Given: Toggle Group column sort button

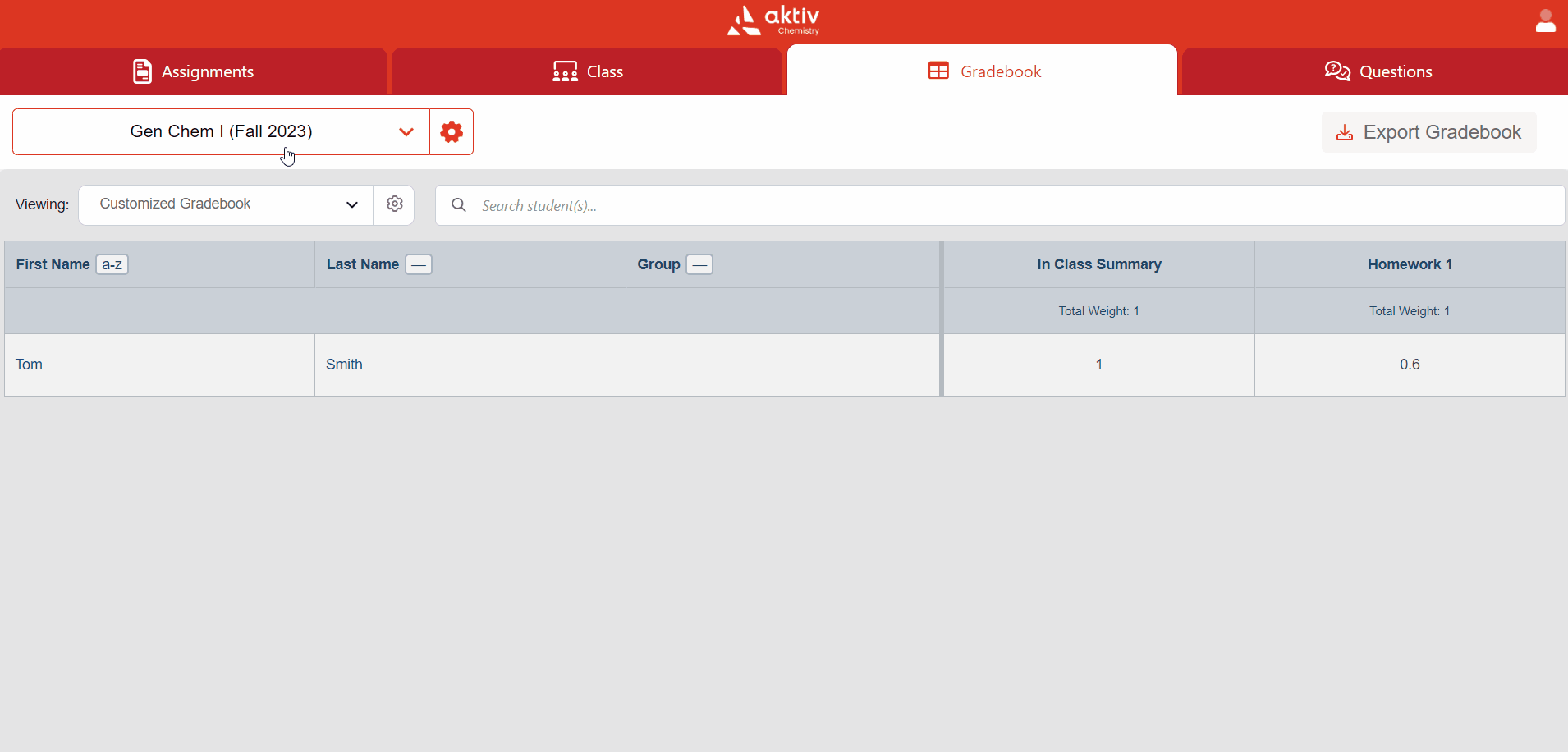Looking at the screenshot, I should (699, 264).
